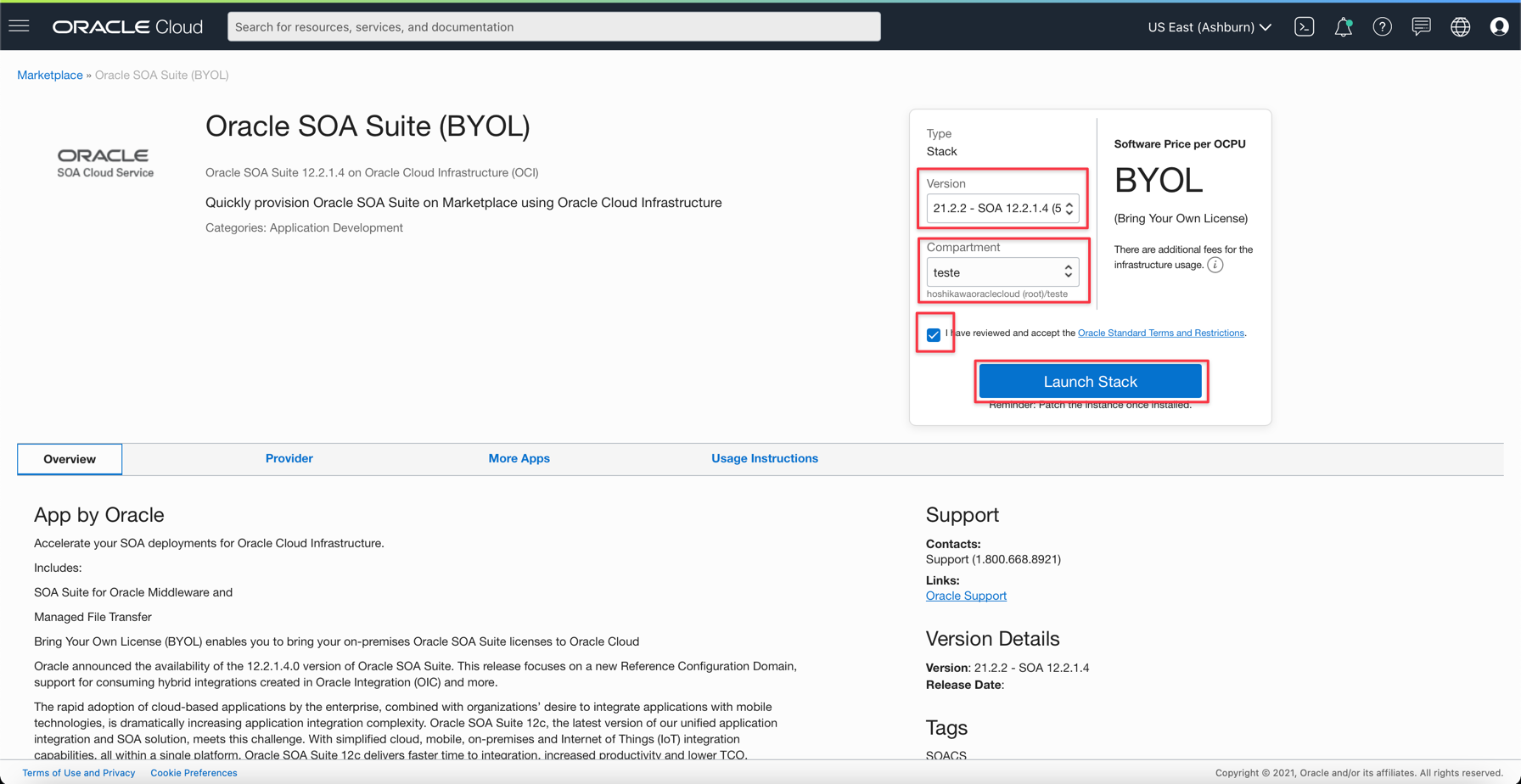This screenshot has height=784, width=1521.
Task: Click 'Software Price per OCPU' label
Action: (x=1180, y=144)
